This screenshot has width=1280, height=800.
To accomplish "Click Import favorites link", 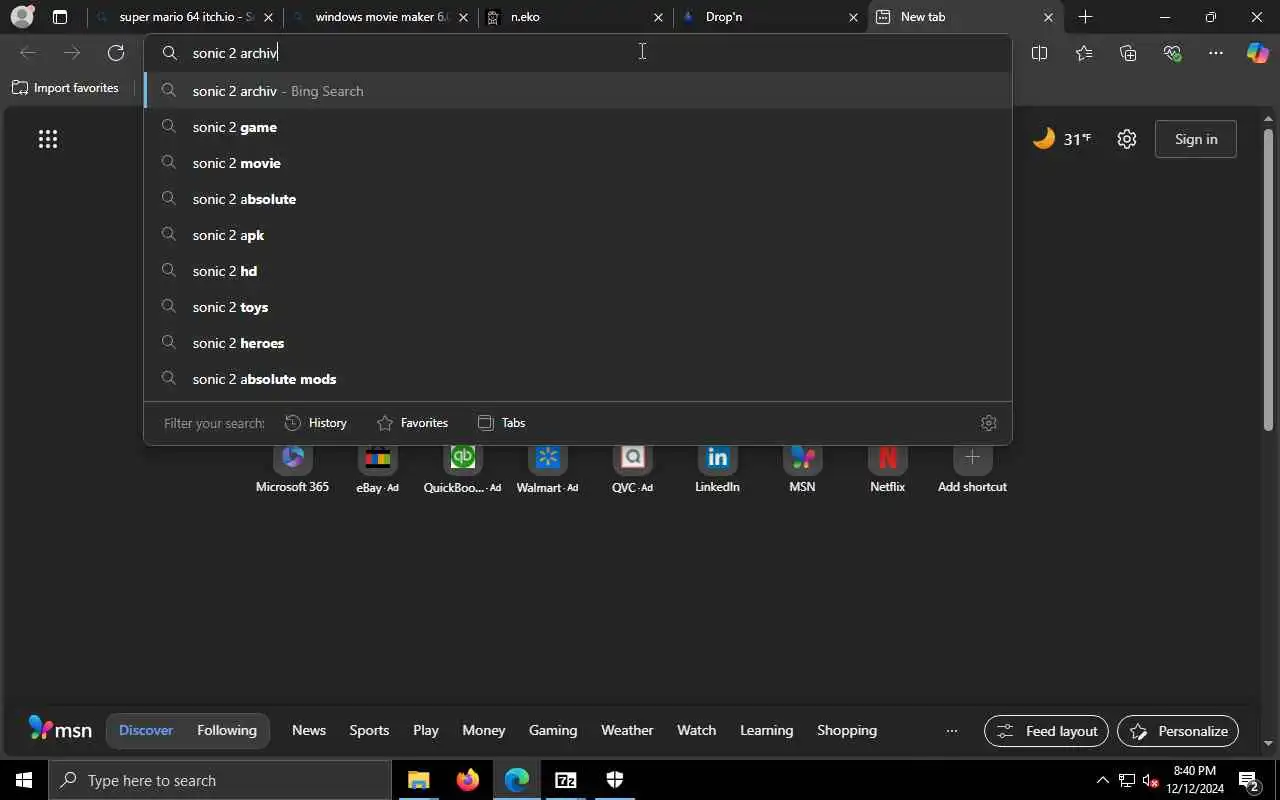I will point(65,88).
